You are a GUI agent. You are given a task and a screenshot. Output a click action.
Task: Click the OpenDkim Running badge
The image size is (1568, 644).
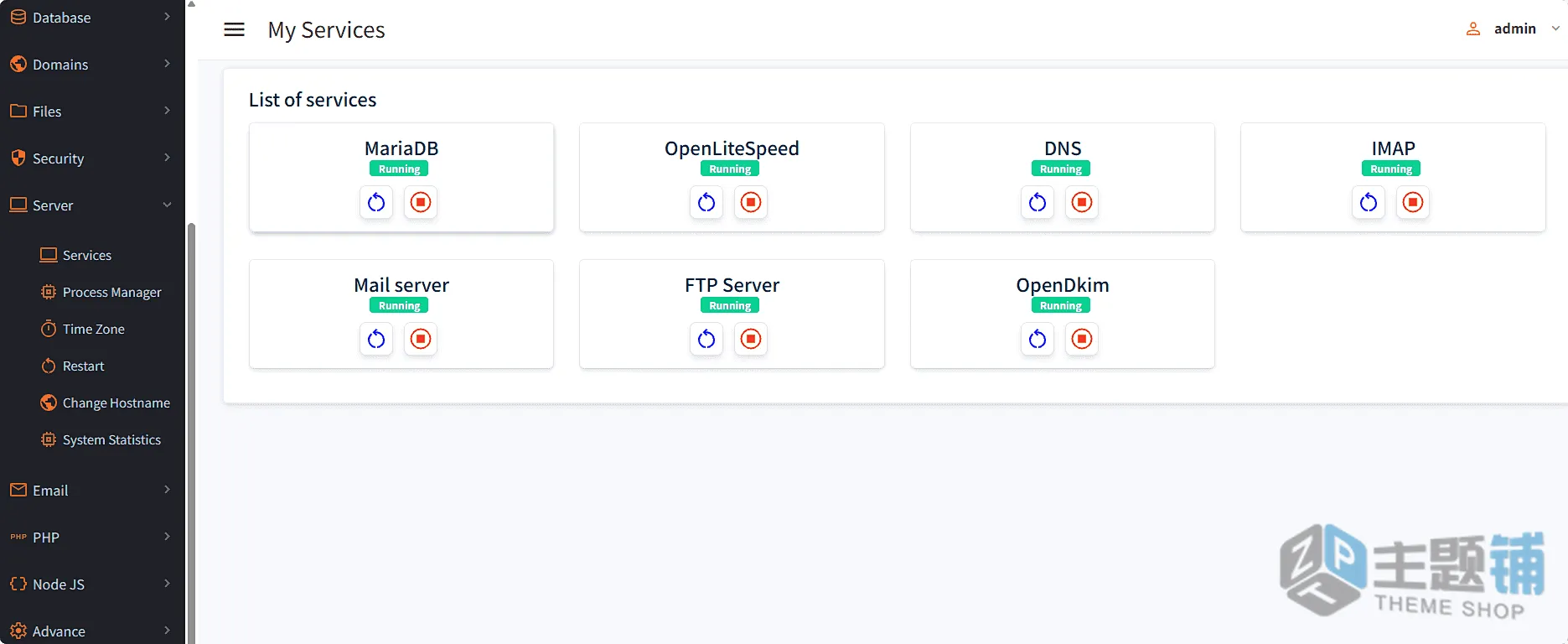[x=1061, y=305]
